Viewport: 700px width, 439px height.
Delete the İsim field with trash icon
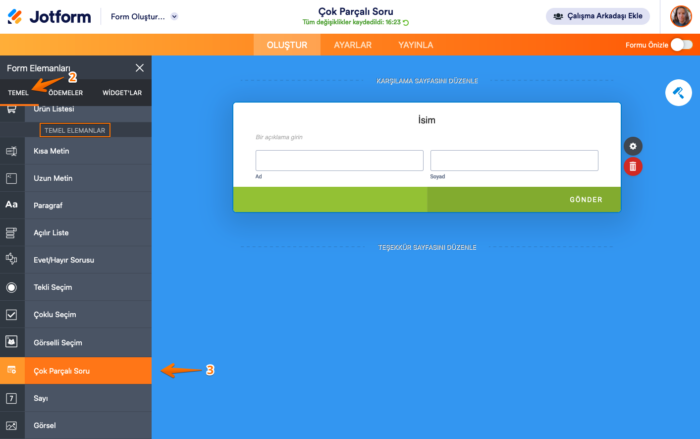633,167
